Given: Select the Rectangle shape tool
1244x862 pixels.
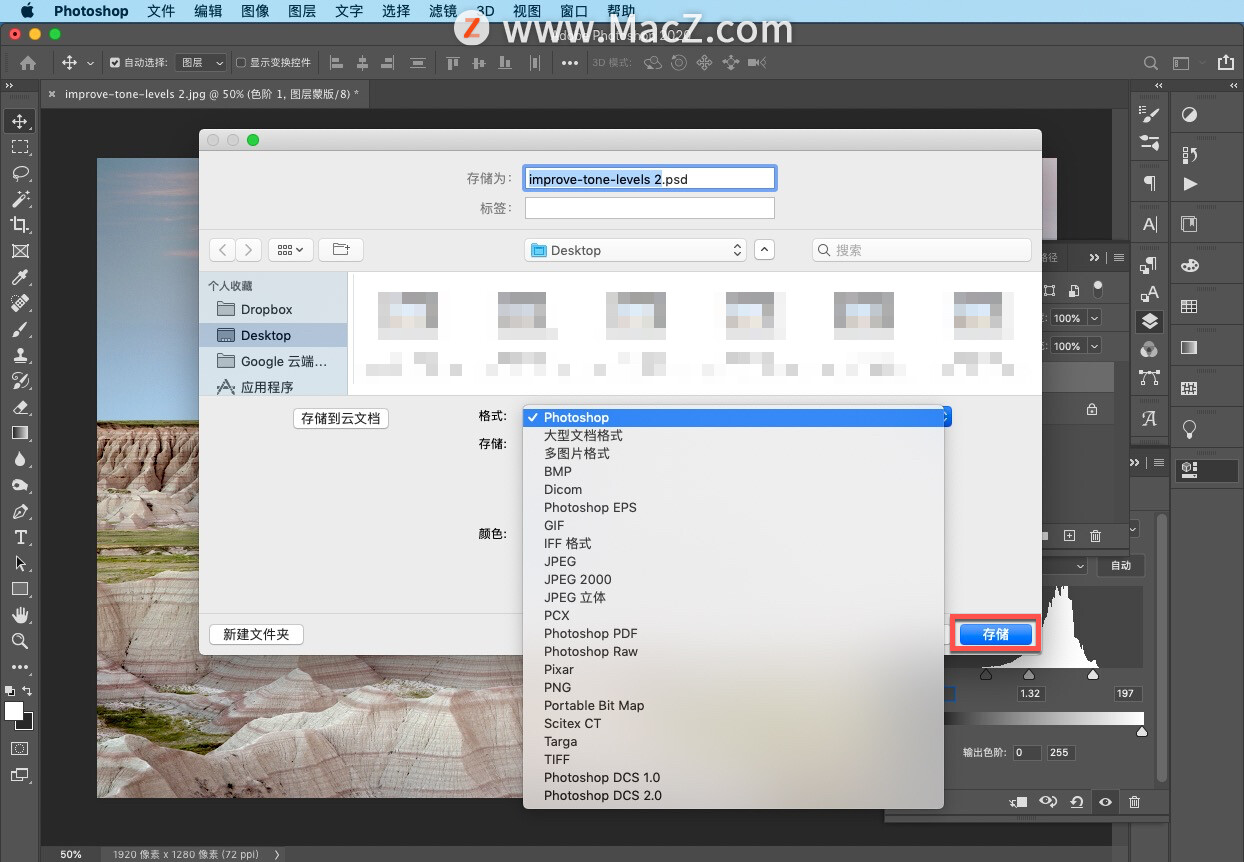Looking at the screenshot, I should (19, 589).
